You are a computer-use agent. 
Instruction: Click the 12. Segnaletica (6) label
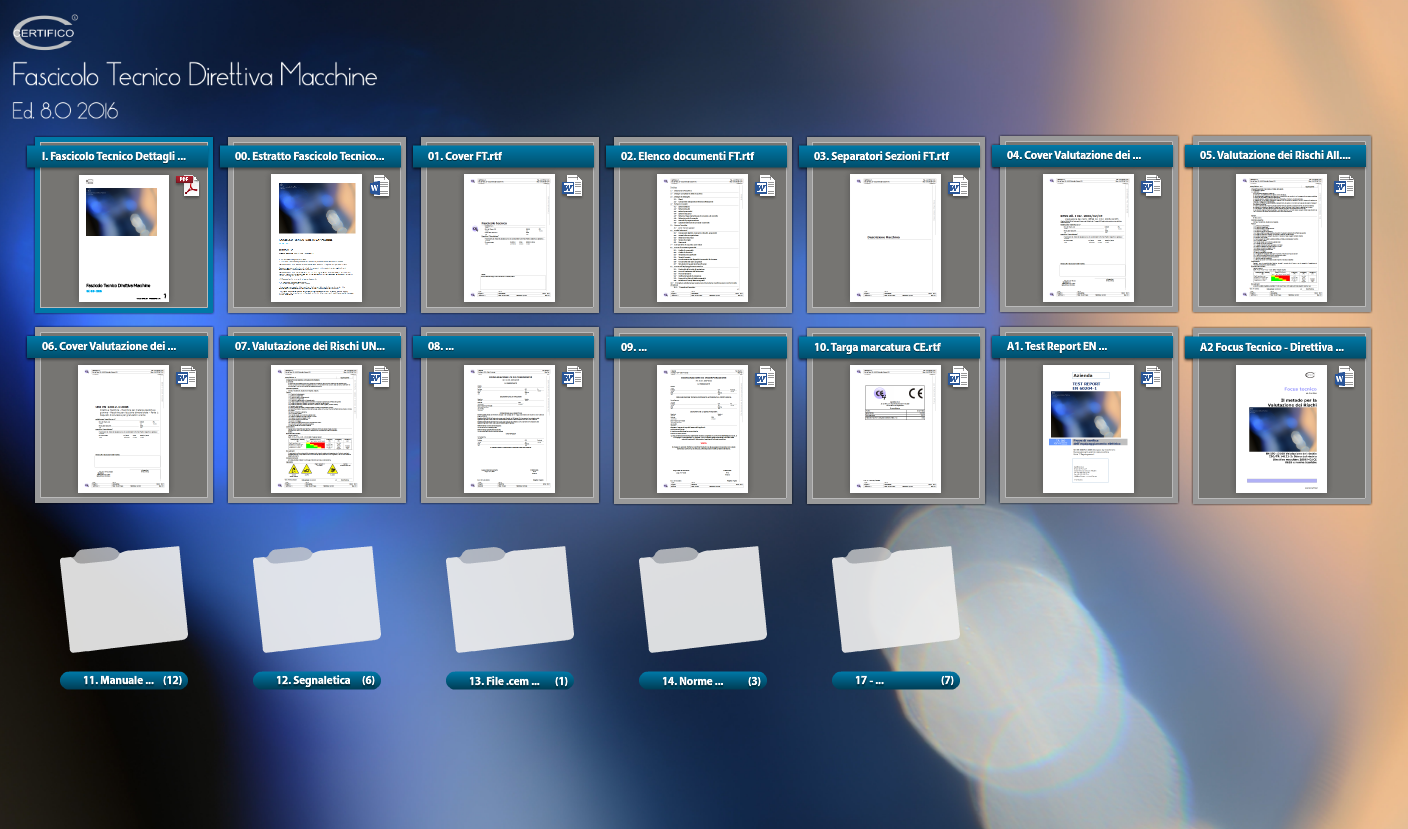pyautogui.click(x=317, y=680)
